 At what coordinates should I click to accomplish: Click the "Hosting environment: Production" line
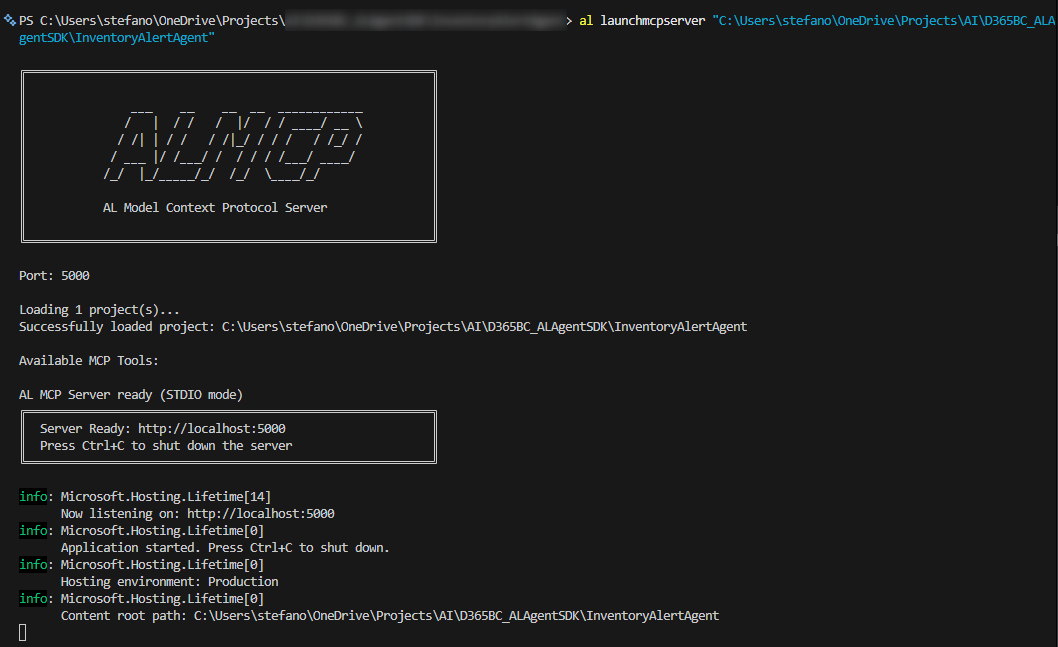point(169,581)
